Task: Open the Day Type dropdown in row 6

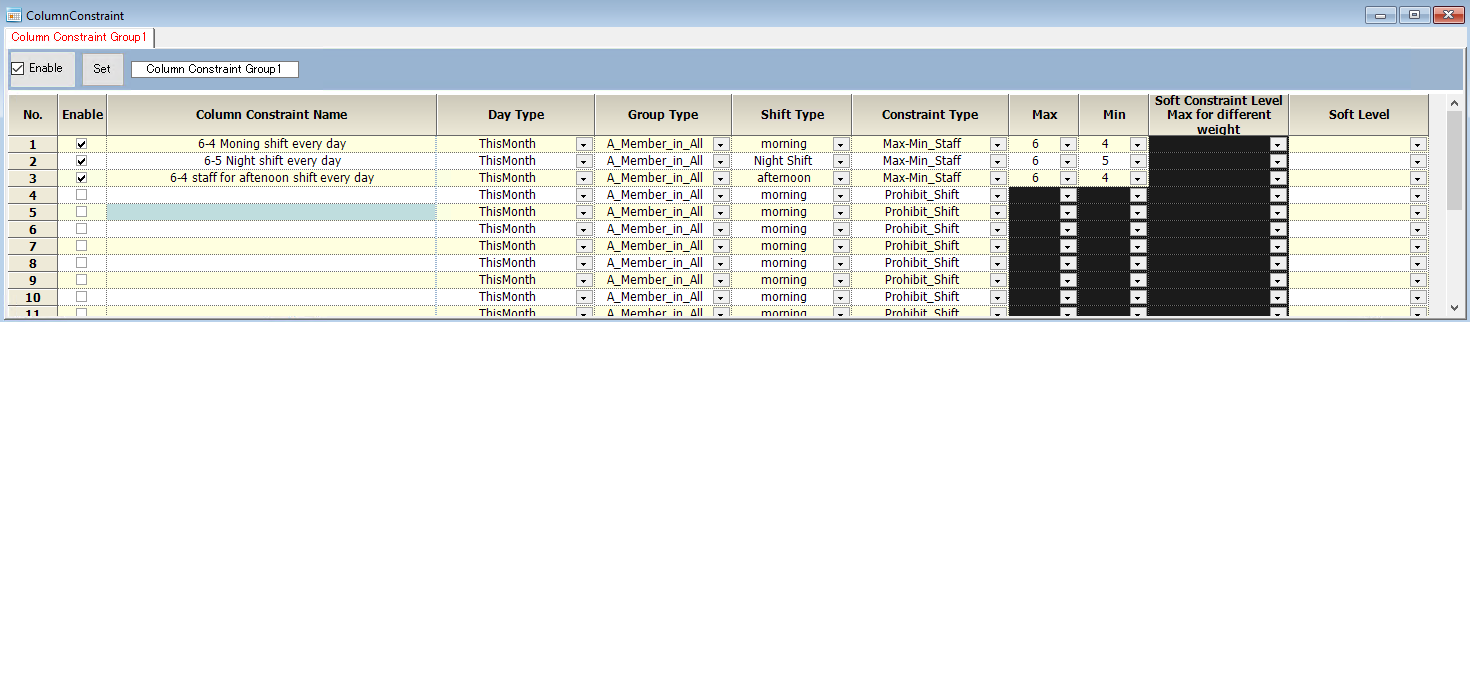Action: [584, 229]
